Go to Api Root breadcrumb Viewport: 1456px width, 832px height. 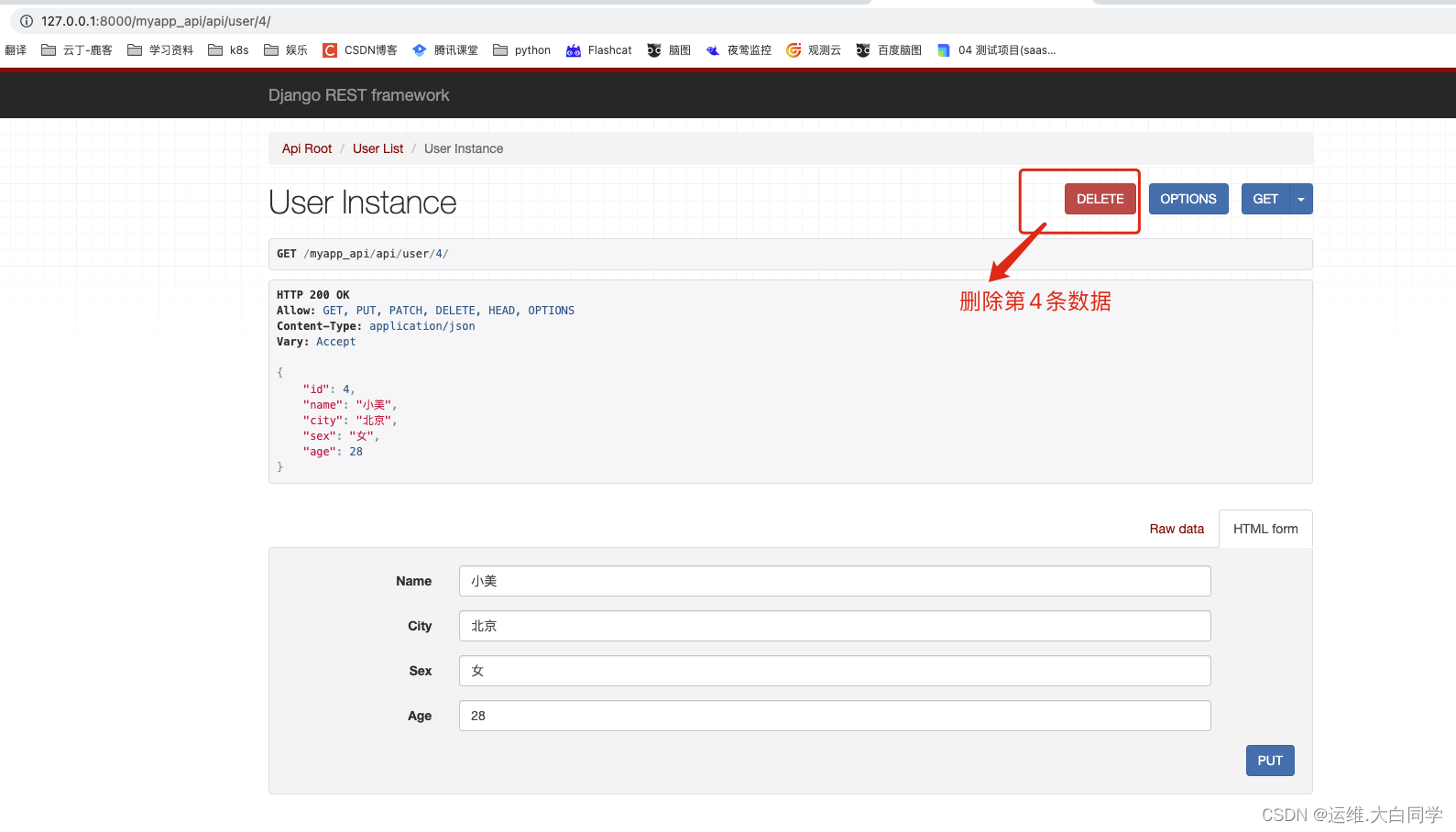pyautogui.click(x=307, y=148)
